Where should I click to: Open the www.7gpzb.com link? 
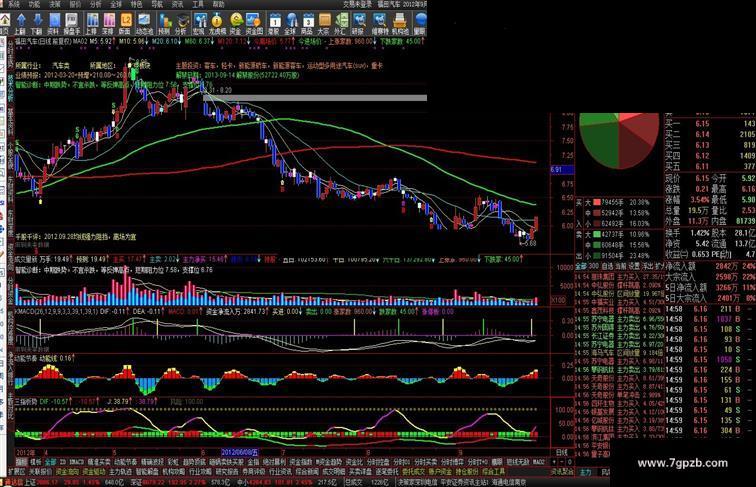point(682,463)
